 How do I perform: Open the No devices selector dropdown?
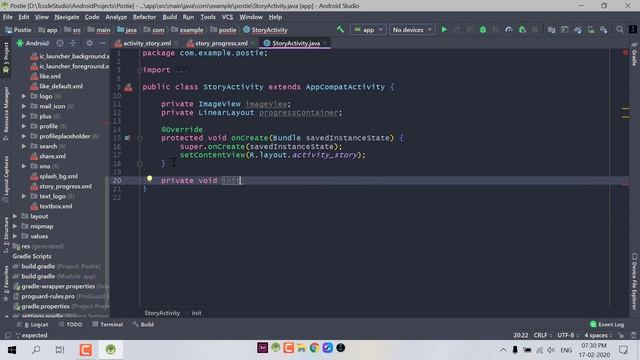tap(411, 30)
